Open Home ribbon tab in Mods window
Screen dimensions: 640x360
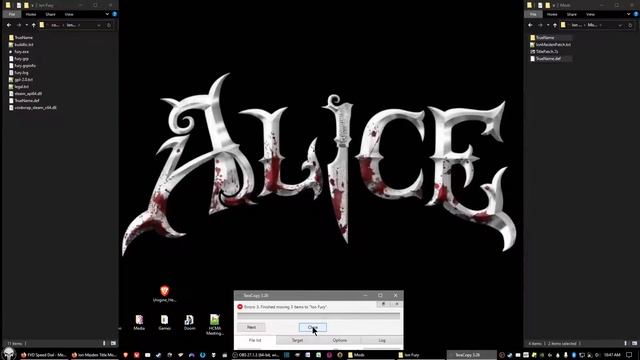click(x=552, y=14)
